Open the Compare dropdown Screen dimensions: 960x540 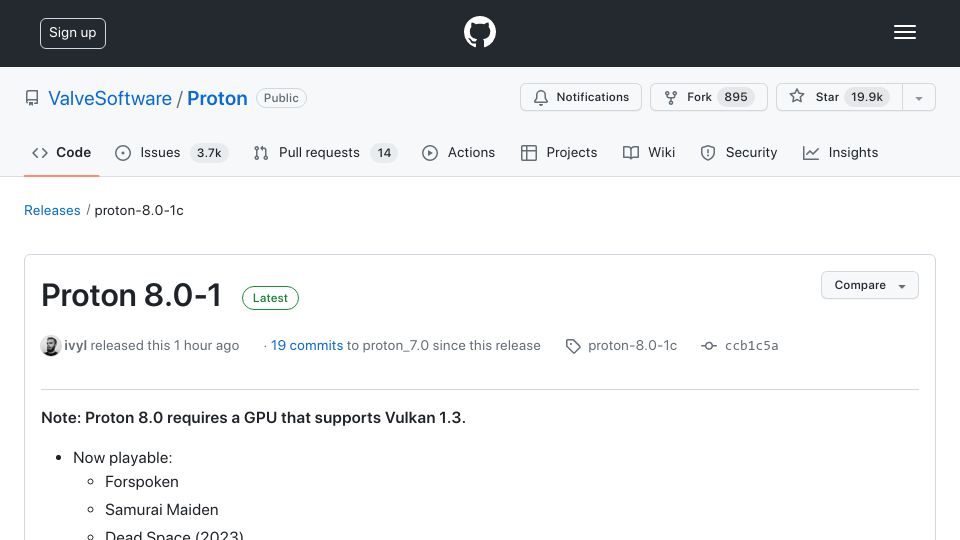click(x=869, y=285)
